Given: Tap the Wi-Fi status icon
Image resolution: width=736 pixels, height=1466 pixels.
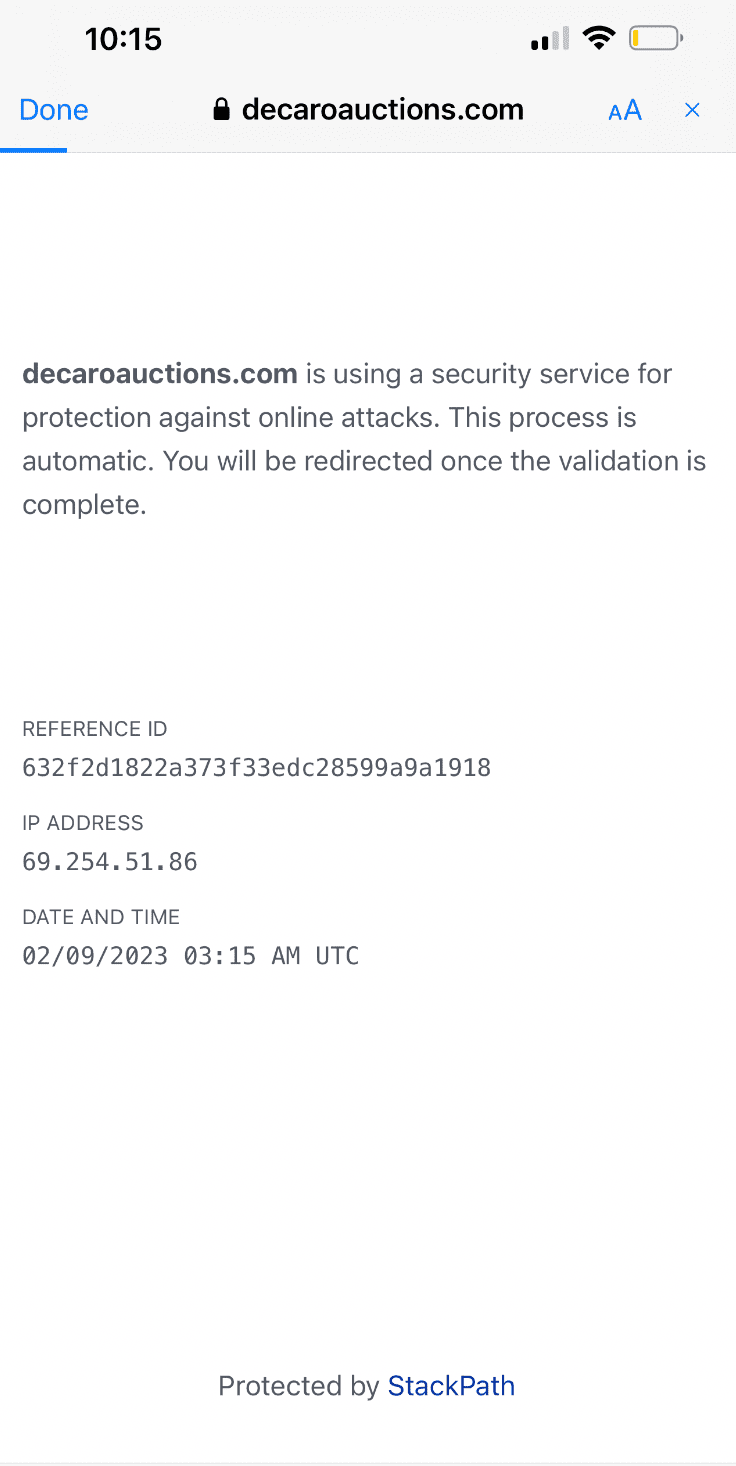Looking at the screenshot, I should (x=600, y=39).
